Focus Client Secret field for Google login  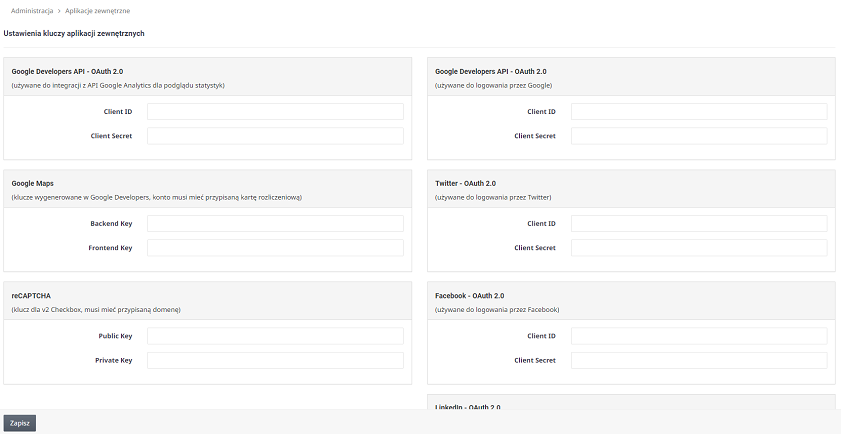click(699, 136)
